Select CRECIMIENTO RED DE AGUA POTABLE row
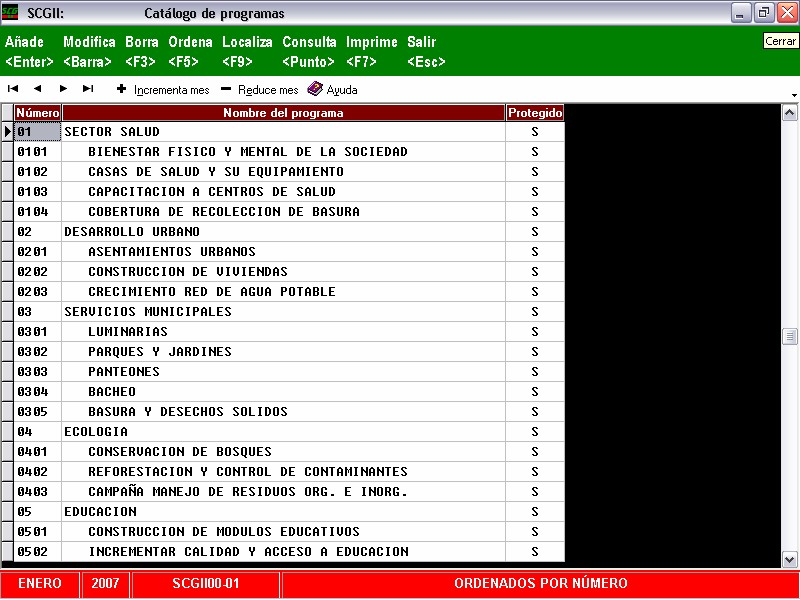 click(x=283, y=292)
